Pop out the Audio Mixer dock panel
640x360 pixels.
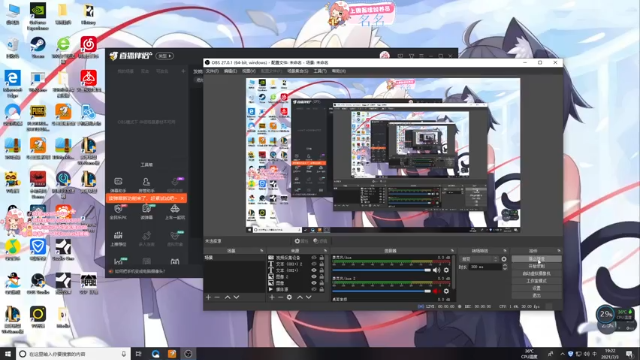tap(452, 251)
